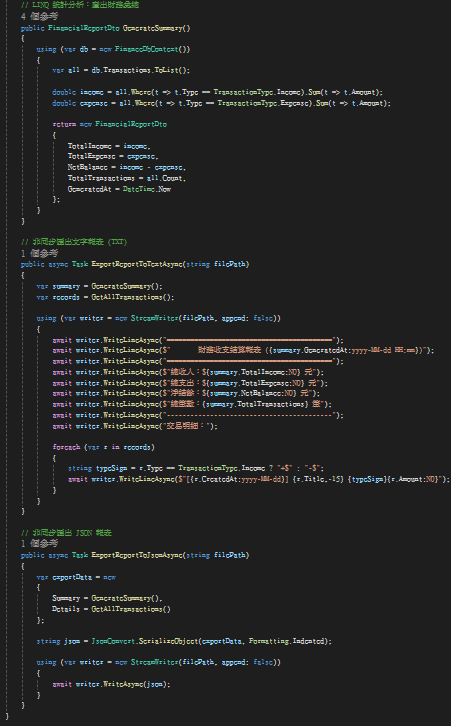Click the 'var summary = GenerateSummary();' line
The height and width of the screenshot is (726, 451).
[100, 287]
